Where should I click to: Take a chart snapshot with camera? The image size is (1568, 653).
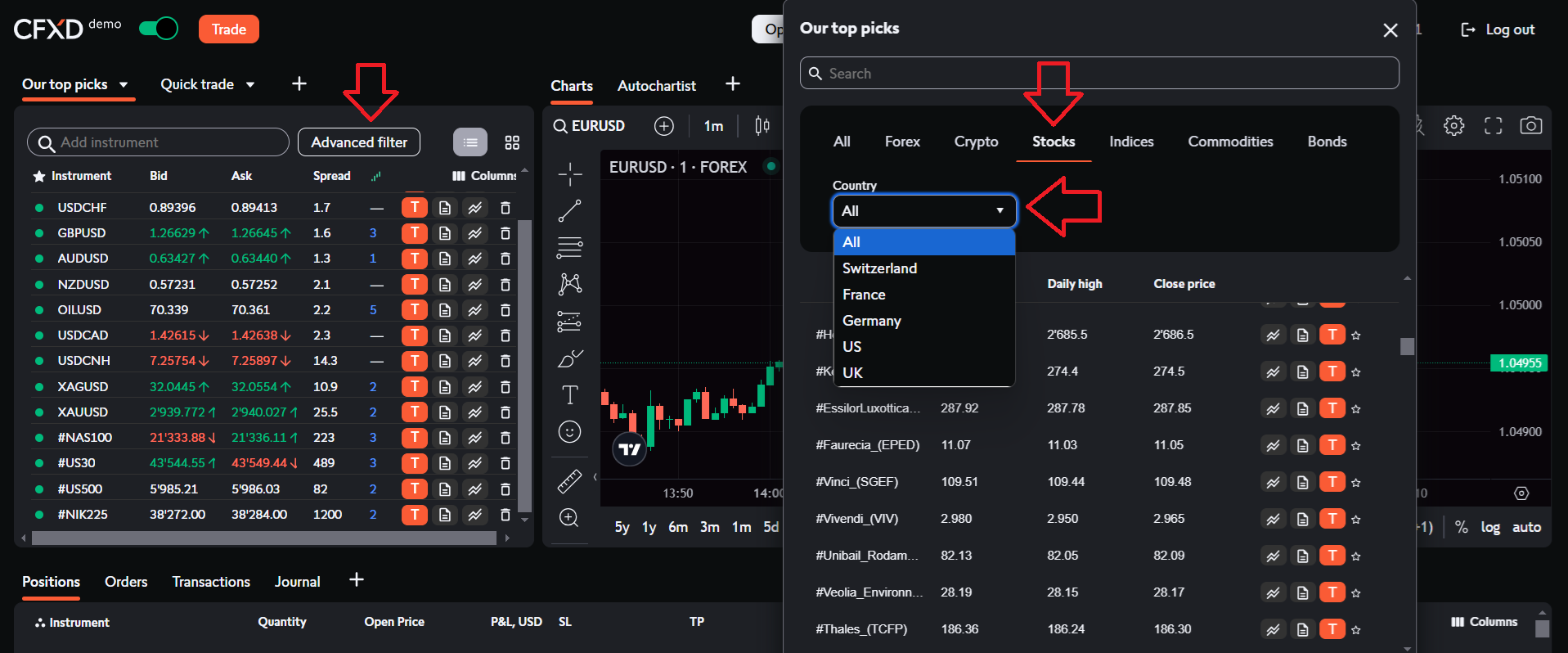pyautogui.click(x=1531, y=126)
